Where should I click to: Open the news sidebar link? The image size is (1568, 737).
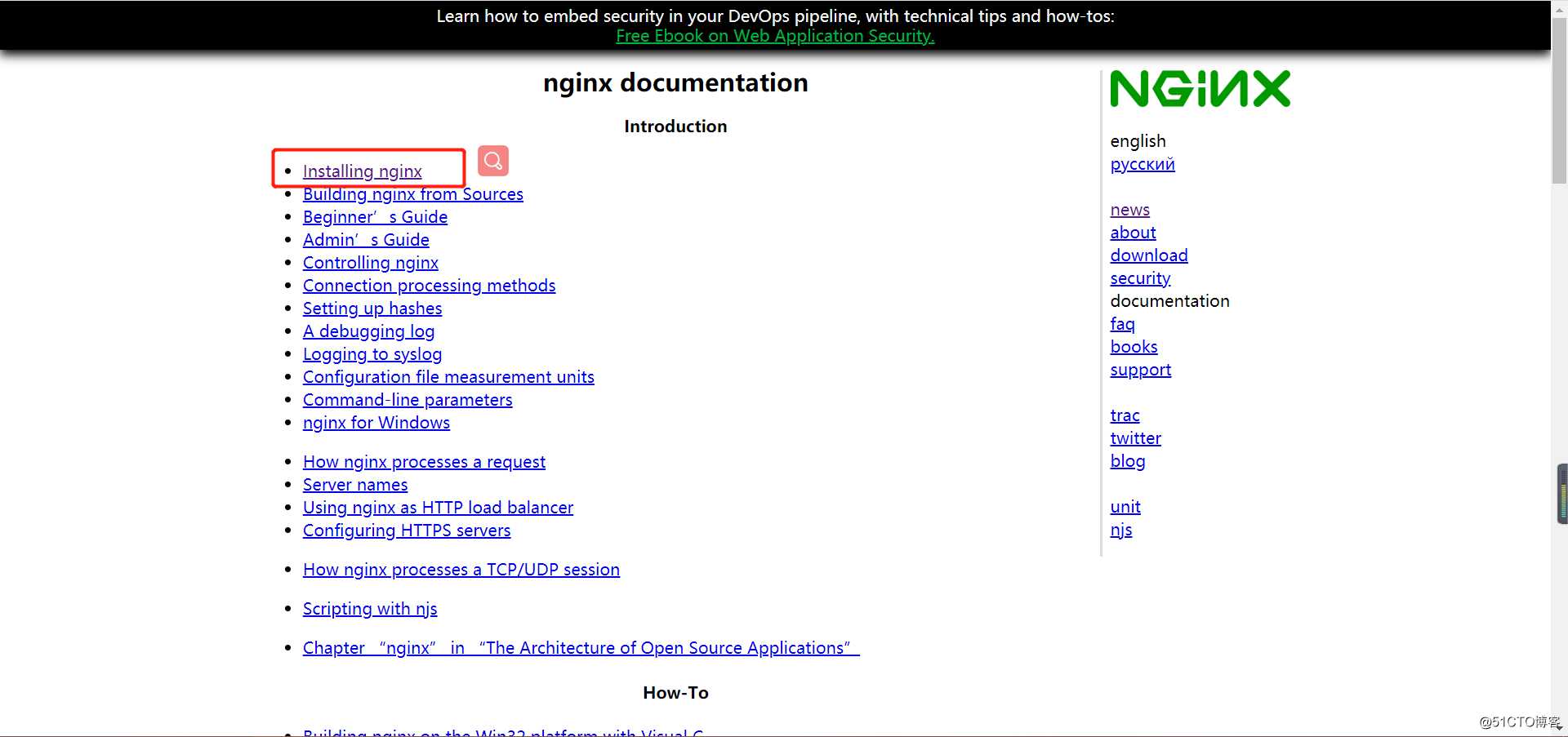(1130, 210)
